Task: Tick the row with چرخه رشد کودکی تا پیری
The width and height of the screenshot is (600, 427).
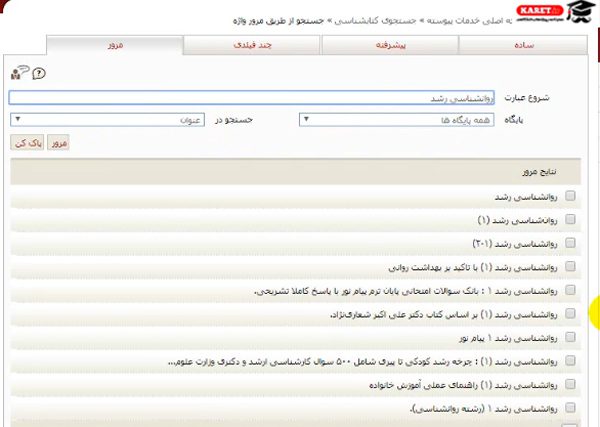Action: (570, 360)
